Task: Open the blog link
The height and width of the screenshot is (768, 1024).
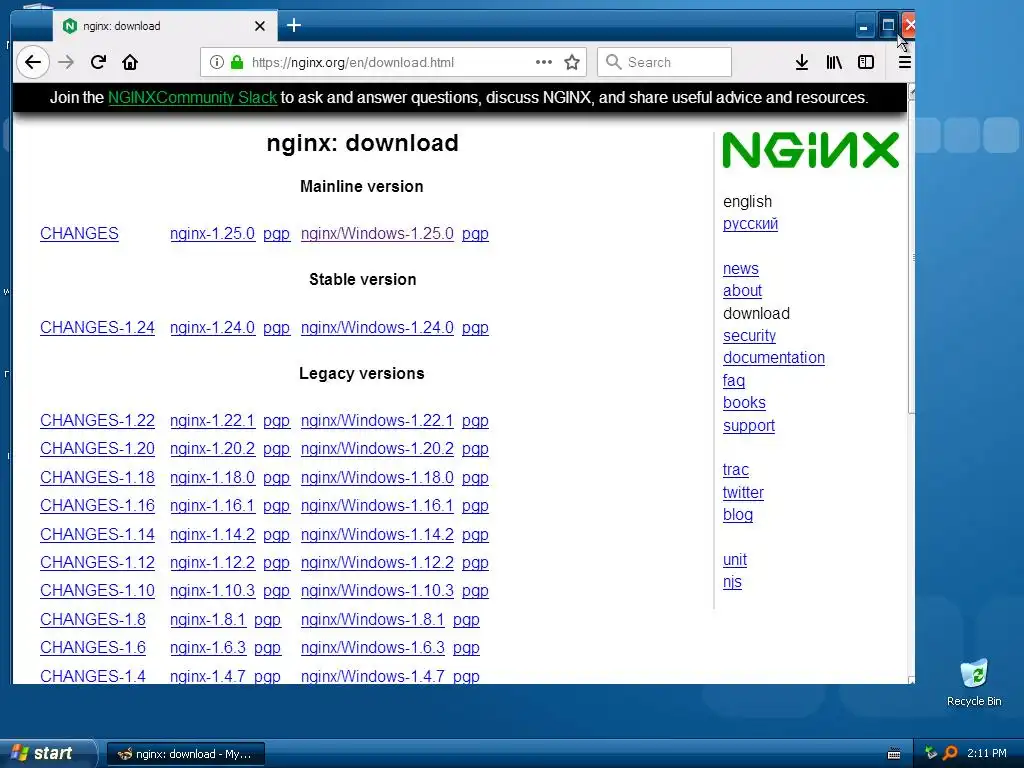Action: coord(738,515)
